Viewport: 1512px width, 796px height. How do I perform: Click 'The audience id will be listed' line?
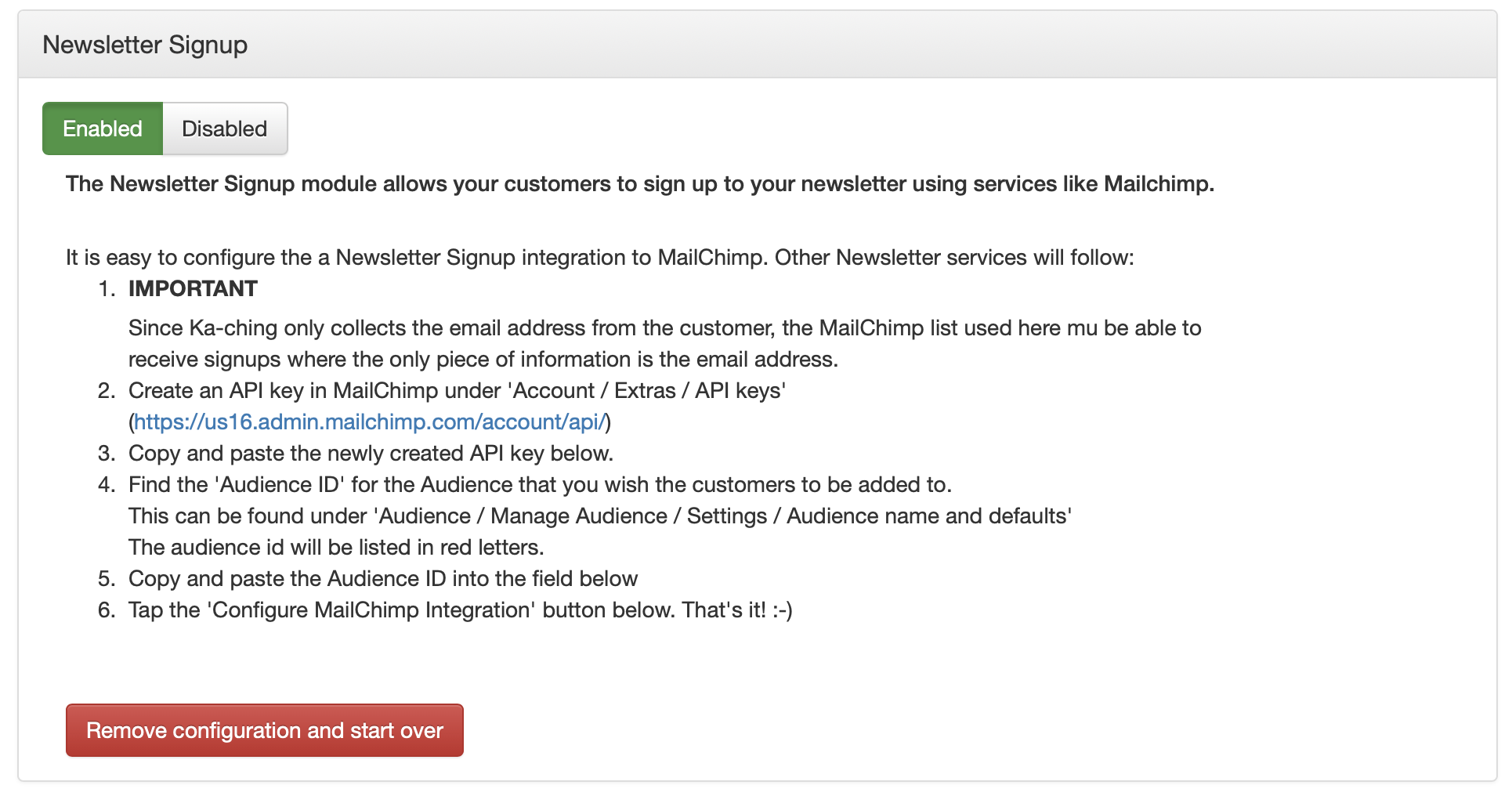pyautogui.click(x=336, y=547)
